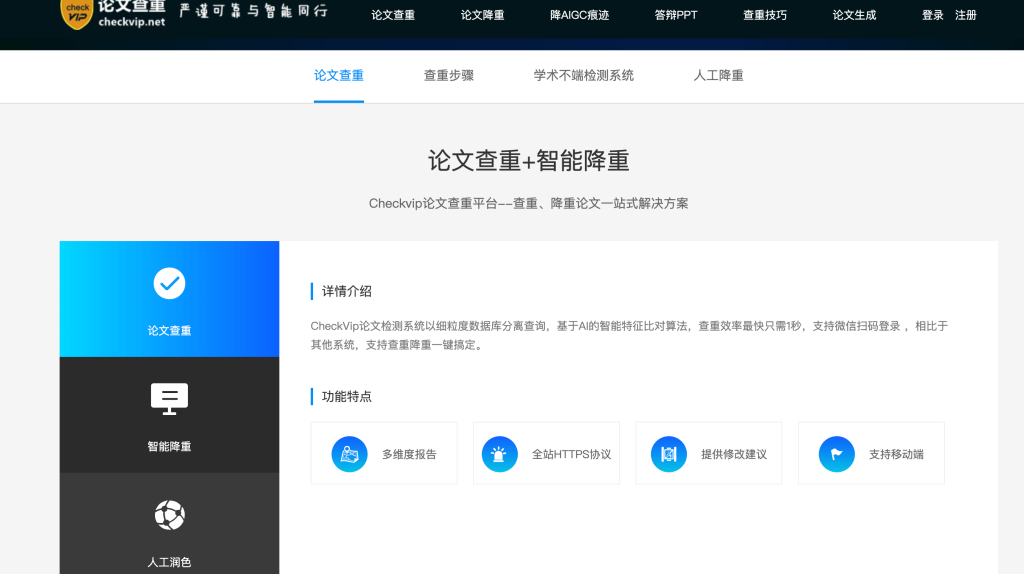Switch to the 人工降重 tab
This screenshot has height=574, width=1024.
click(x=719, y=76)
